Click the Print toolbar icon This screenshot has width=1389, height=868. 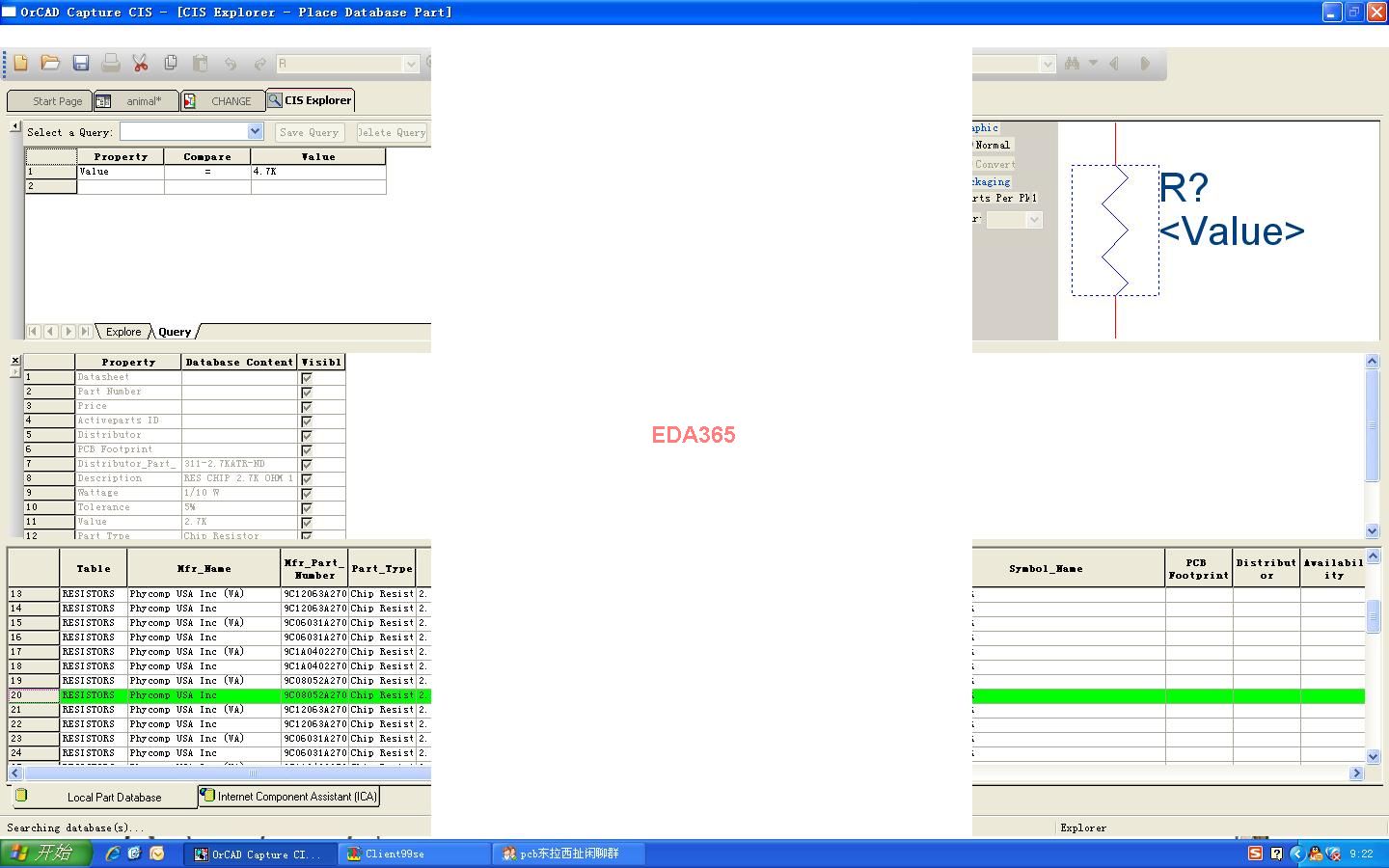(111, 64)
